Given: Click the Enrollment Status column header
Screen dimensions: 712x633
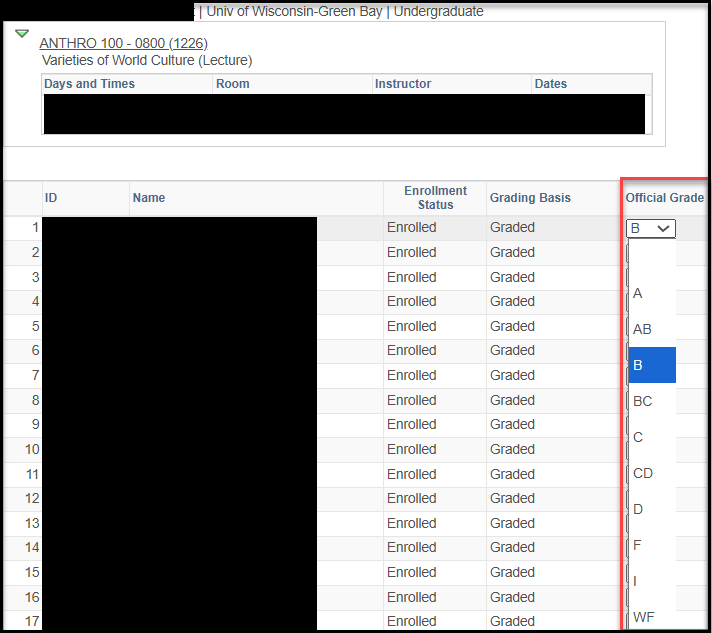Looking at the screenshot, I should point(435,198).
